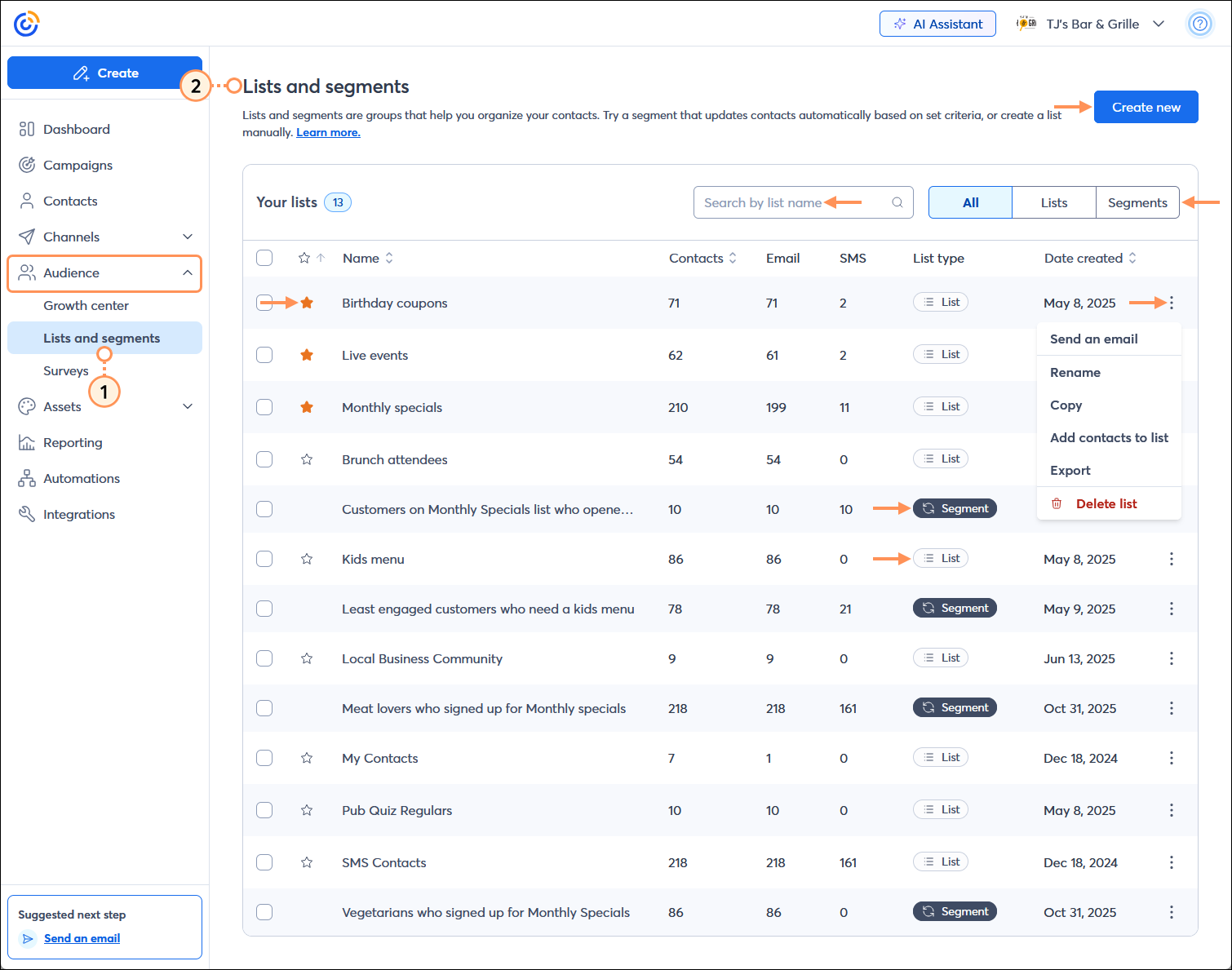This screenshot has width=1232, height=970.
Task: Favorite the Kids menu list star
Action: [307, 559]
